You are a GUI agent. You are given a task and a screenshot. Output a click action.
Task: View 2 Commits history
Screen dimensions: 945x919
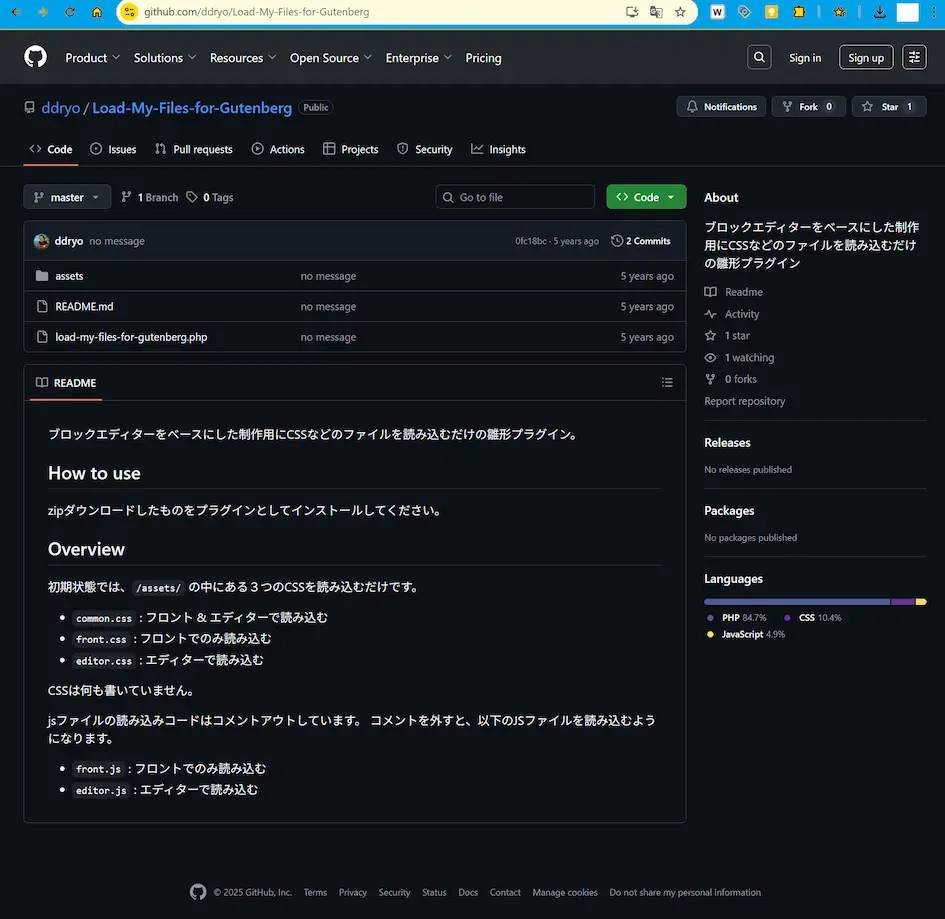pos(641,241)
